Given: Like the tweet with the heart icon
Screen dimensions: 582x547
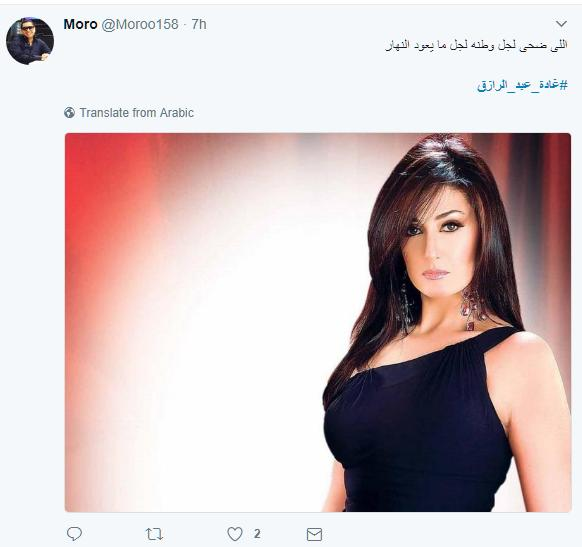Looking at the screenshot, I should click(x=235, y=534).
